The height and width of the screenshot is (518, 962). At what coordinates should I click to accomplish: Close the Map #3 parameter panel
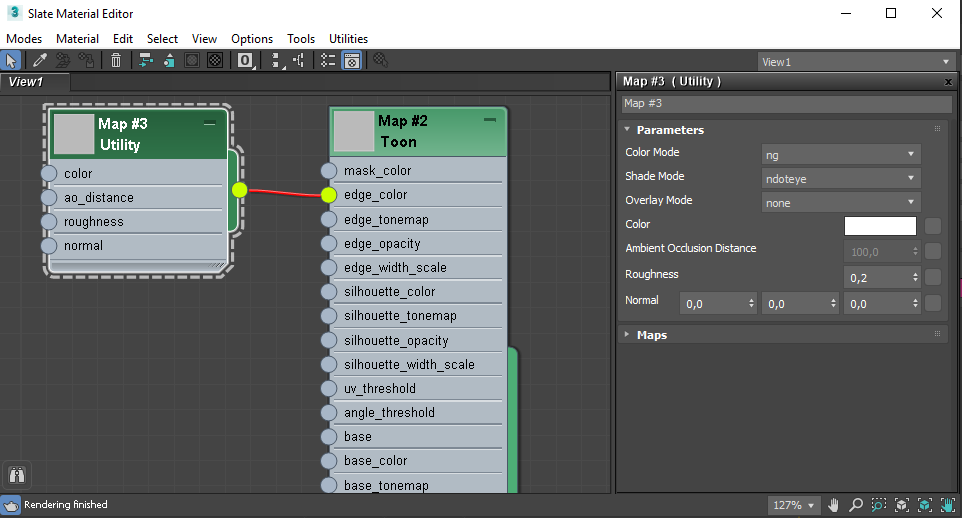(x=948, y=82)
